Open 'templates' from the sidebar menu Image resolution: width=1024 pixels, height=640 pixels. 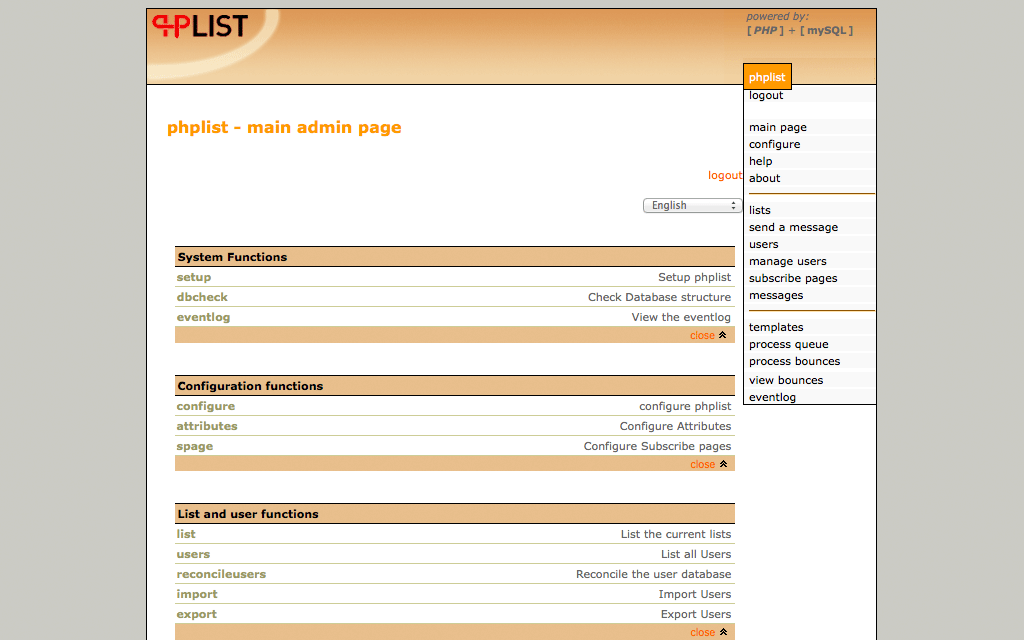pos(776,327)
